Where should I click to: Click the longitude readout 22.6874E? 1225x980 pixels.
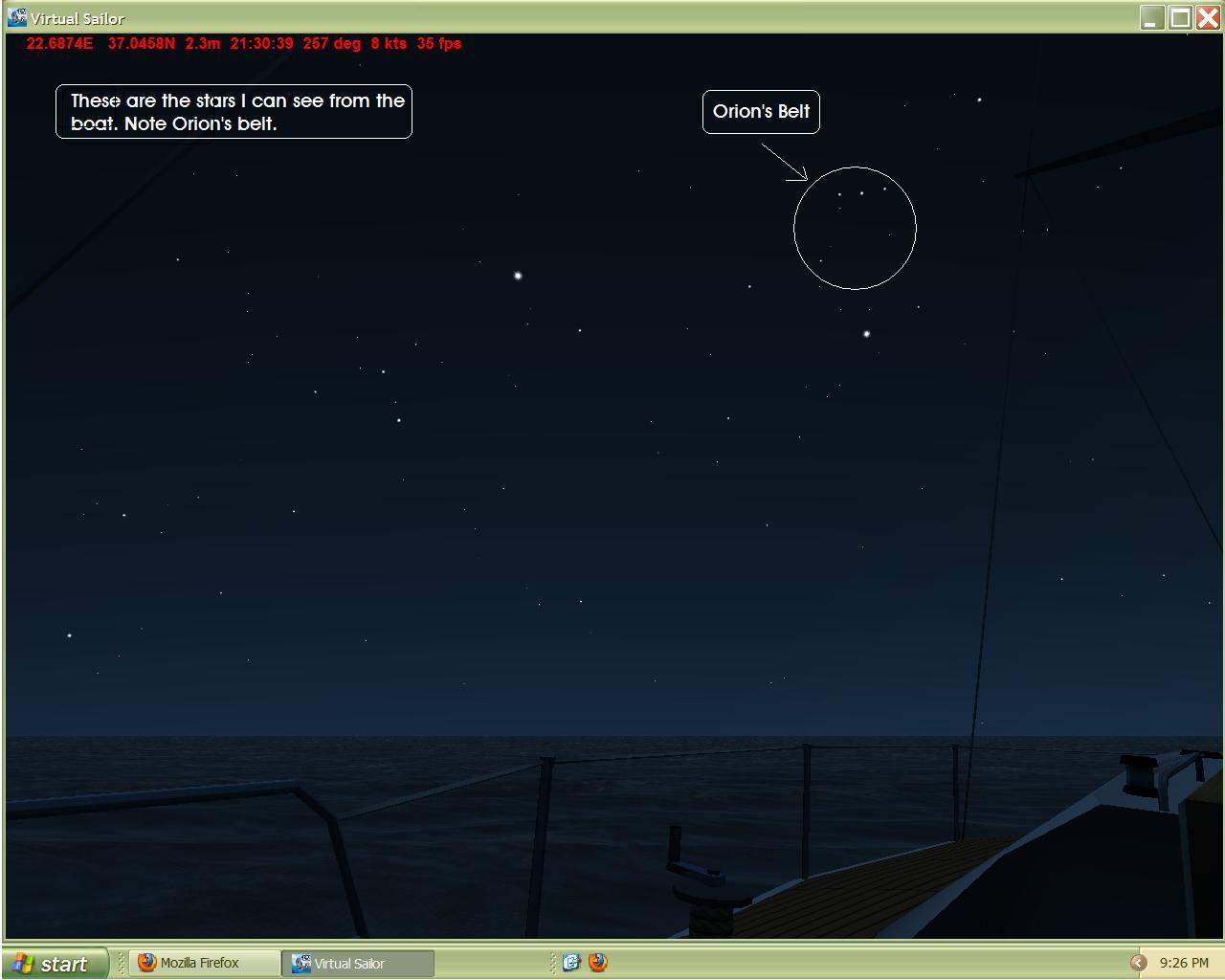(60, 43)
